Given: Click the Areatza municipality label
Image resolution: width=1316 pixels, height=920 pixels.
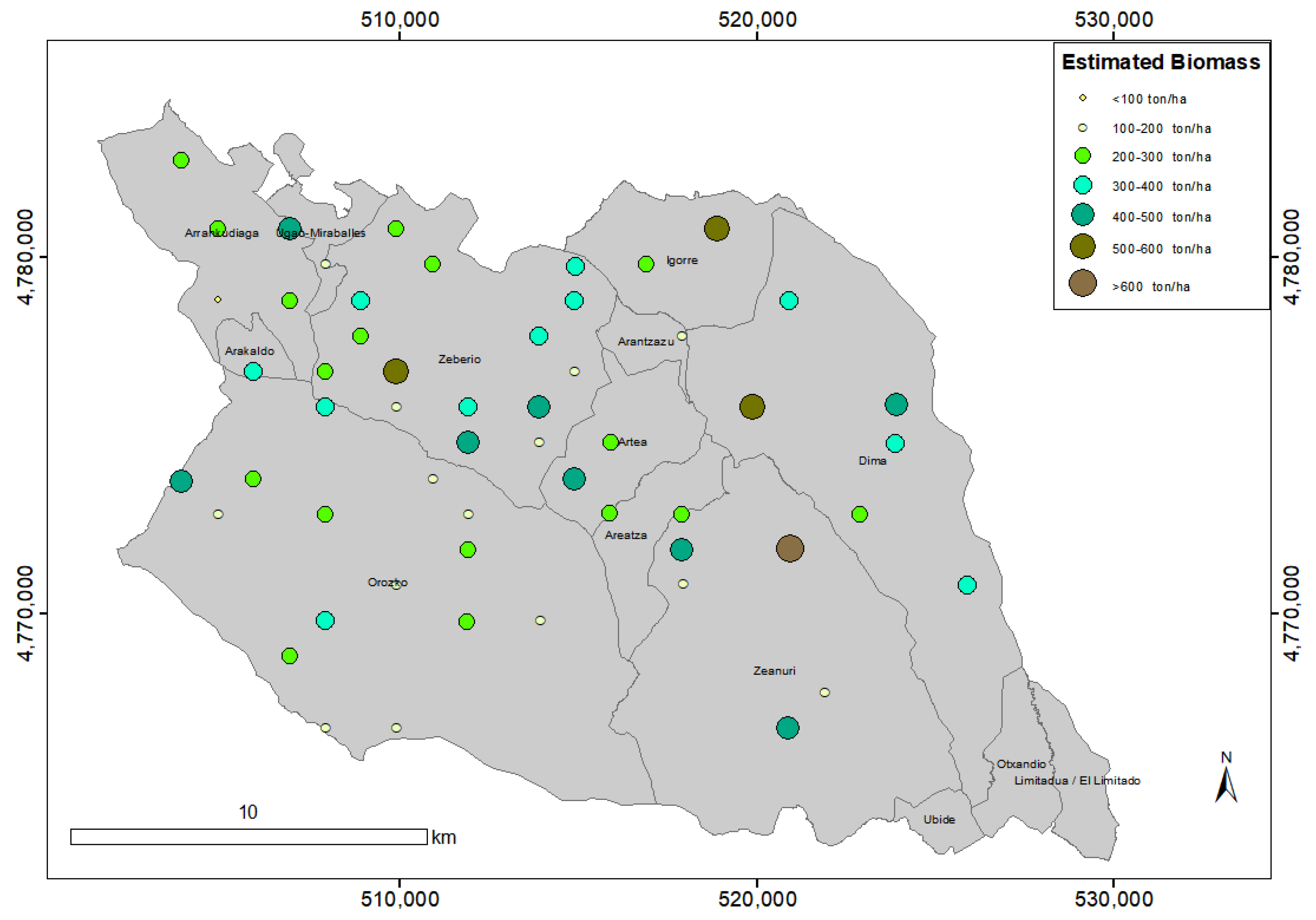Looking at the screenshot, I should (625, 536).
